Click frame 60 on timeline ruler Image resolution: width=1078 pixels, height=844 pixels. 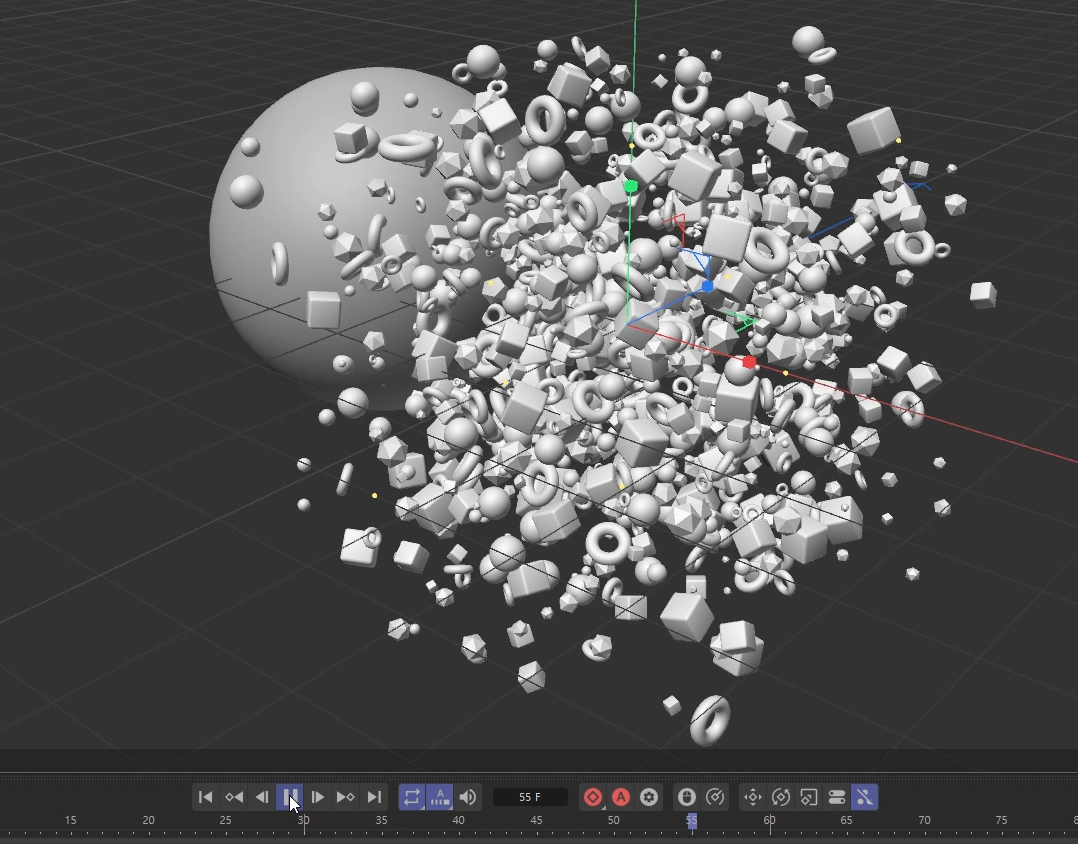click(x=769, y=821)
